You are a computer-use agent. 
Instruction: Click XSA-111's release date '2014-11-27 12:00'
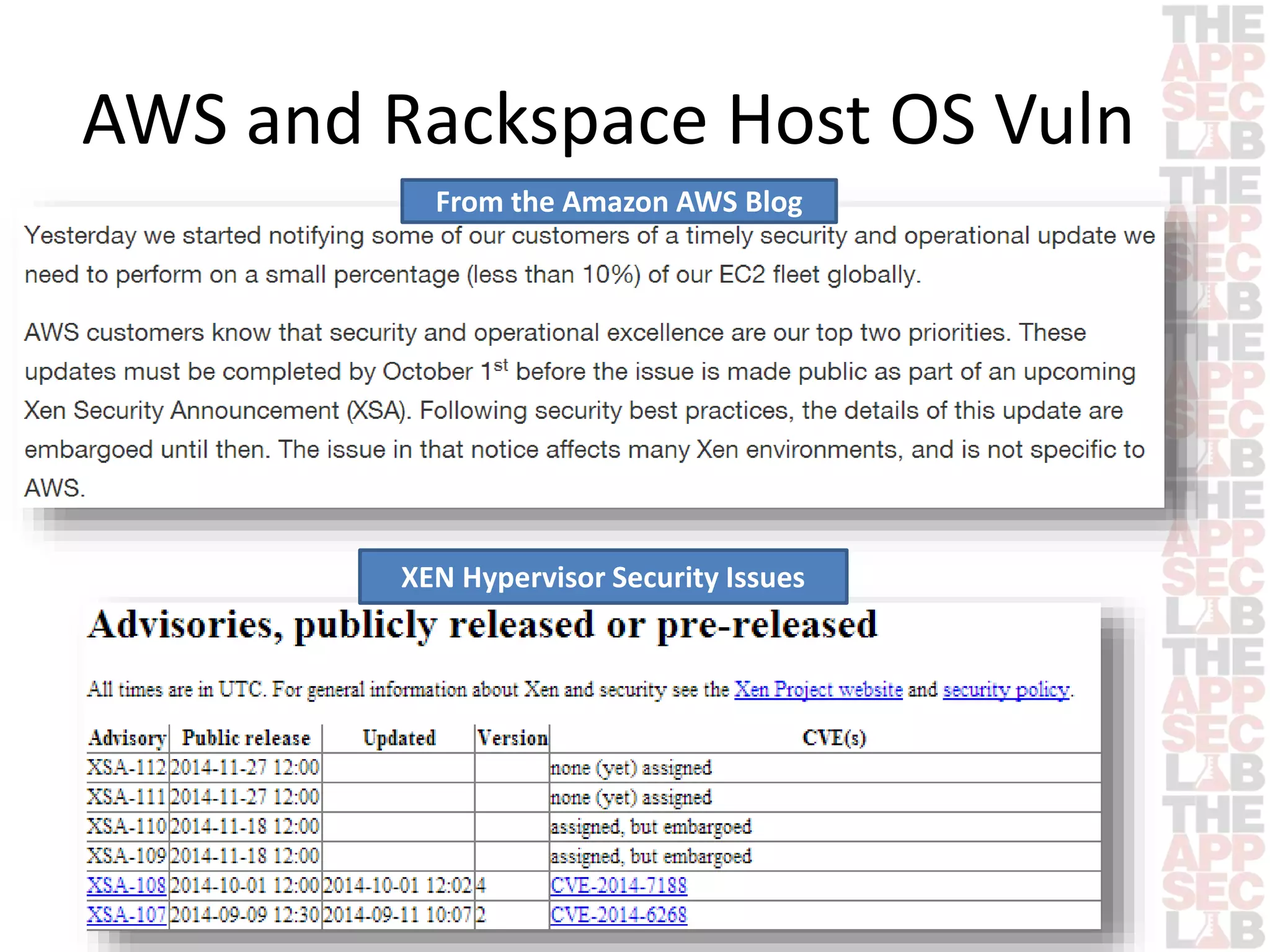click(x=245, y=797)
